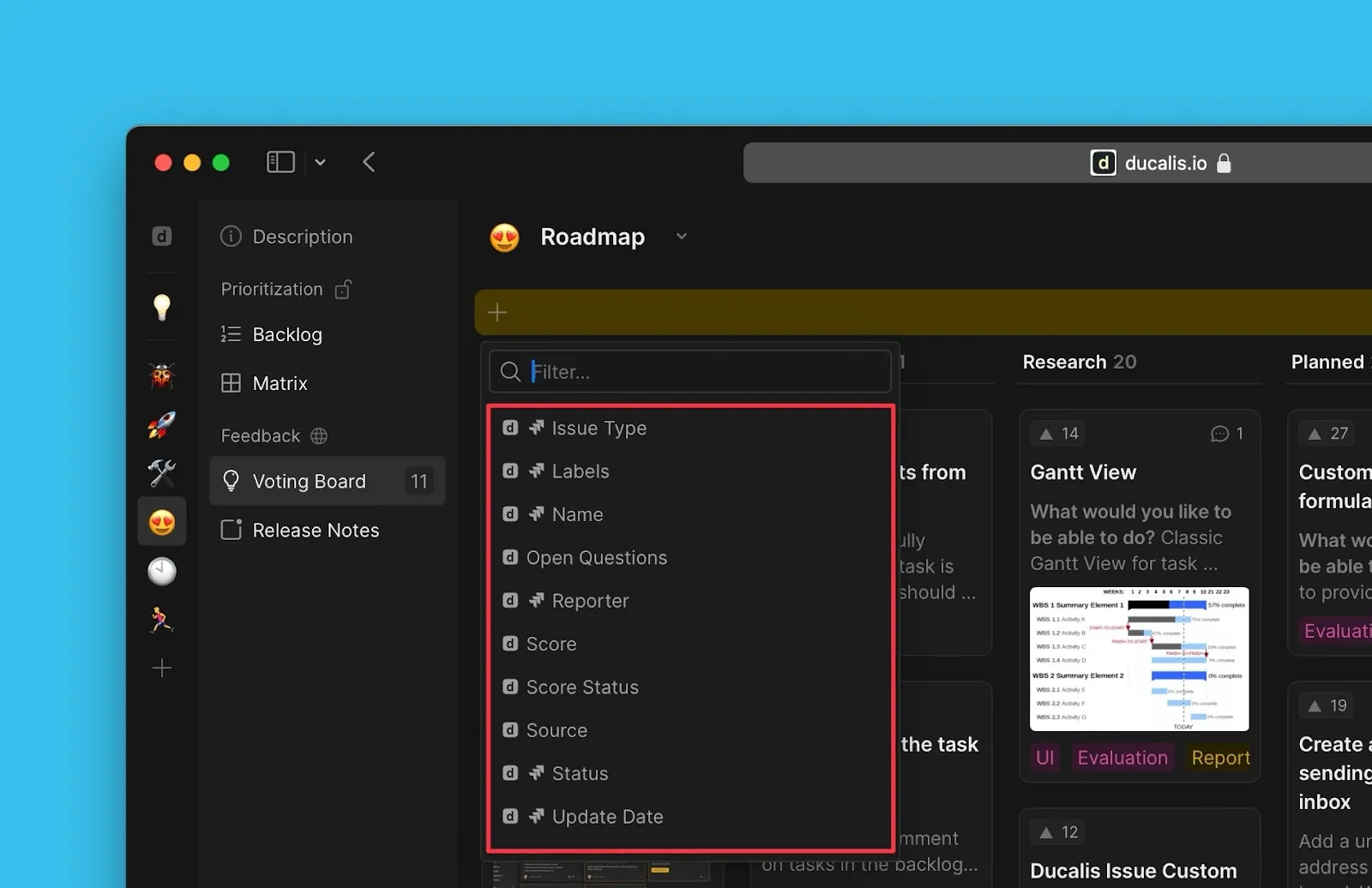Open the Gantt chart thumbnail image

coord(1139,658)
